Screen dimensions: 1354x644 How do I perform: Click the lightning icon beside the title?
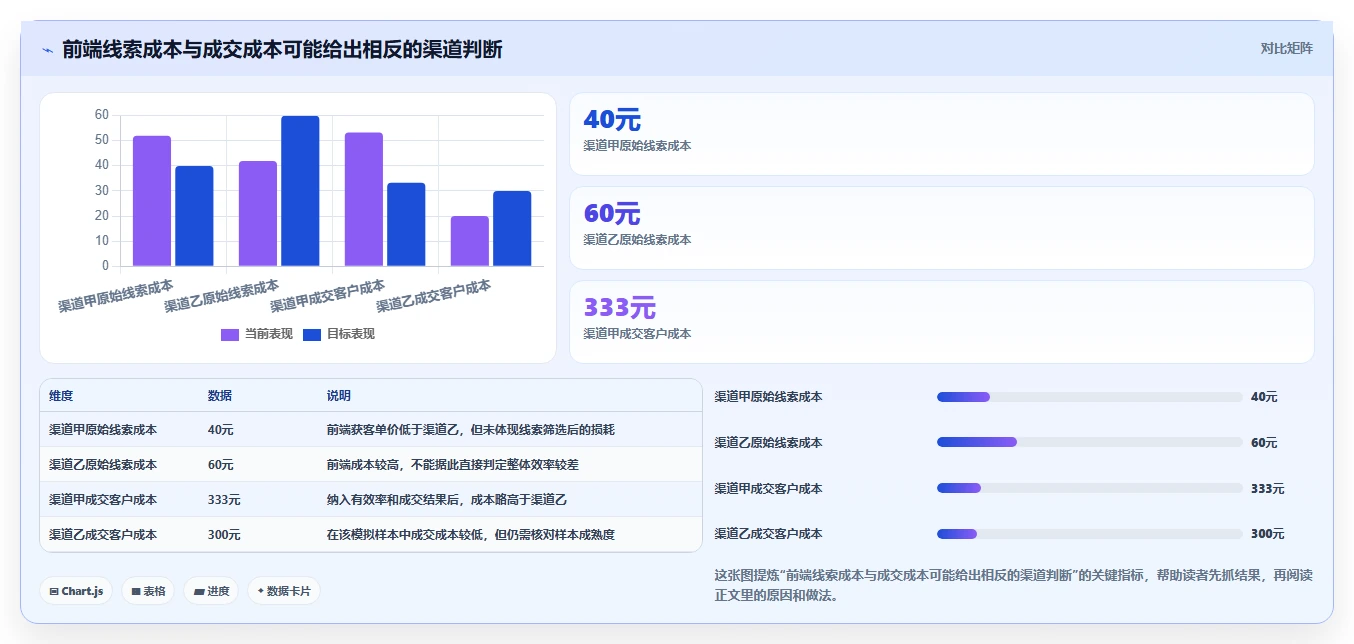pyautogui.click(x=47, y=49)
